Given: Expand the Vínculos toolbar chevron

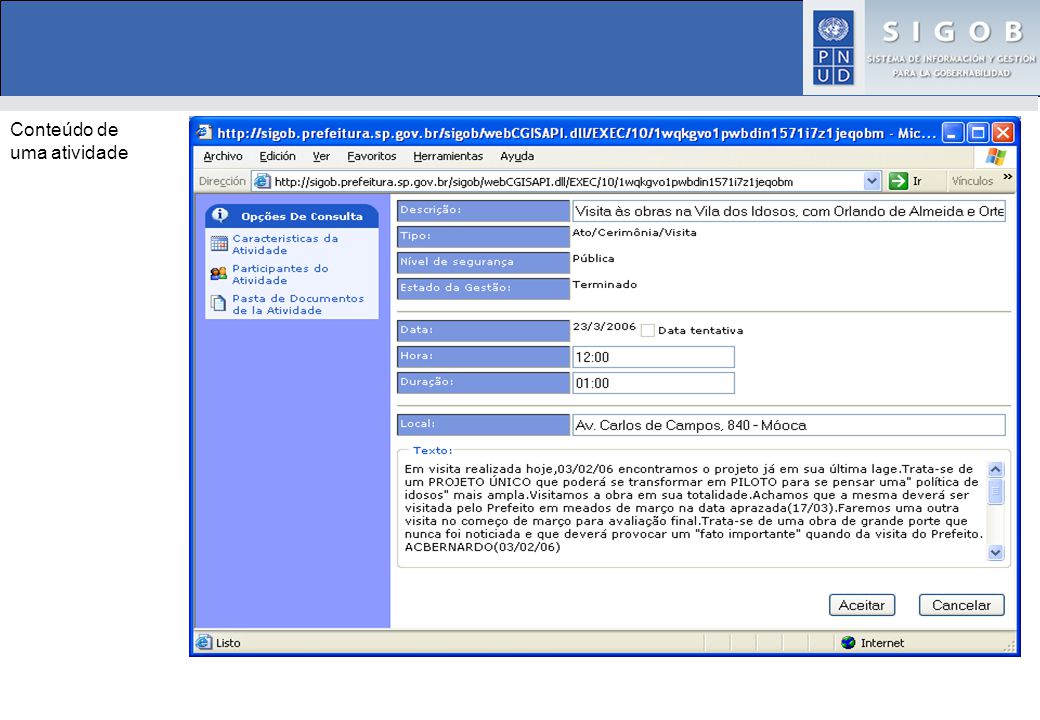Looking at the screenshot, I should point(1008,177).
